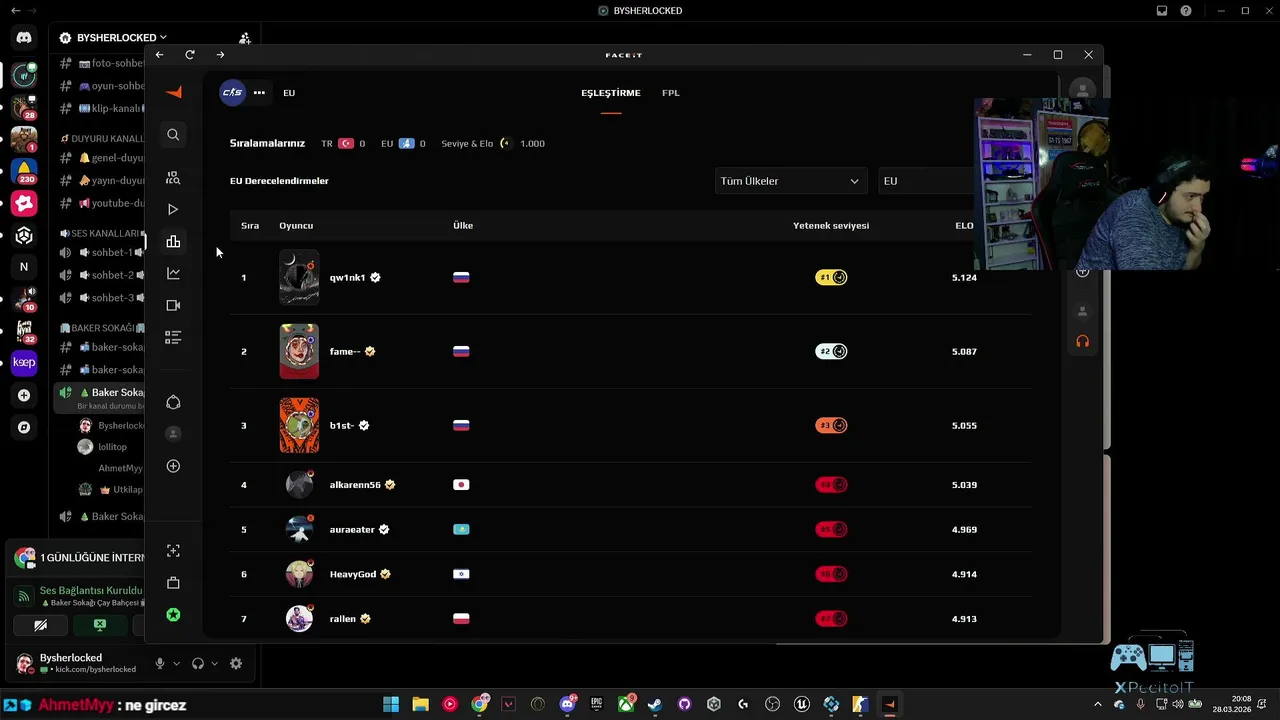Open Windows Start menu
The image size is (1280, 720).
pyautogui.click(x=391, y=704)
